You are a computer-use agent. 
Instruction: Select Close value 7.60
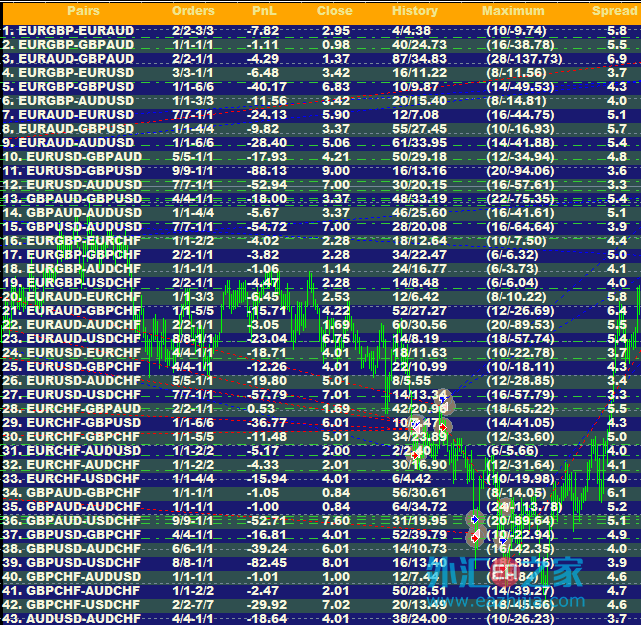(336, 521)
